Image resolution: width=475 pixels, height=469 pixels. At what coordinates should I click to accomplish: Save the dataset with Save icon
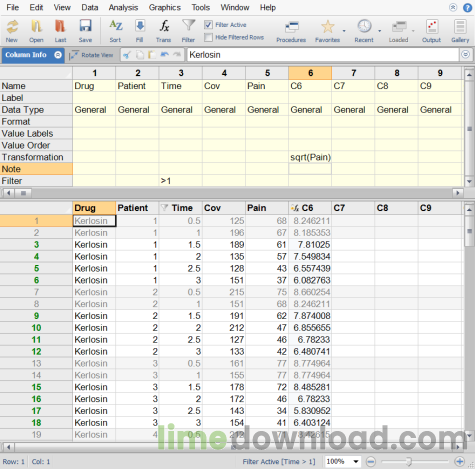coord(85,31)
